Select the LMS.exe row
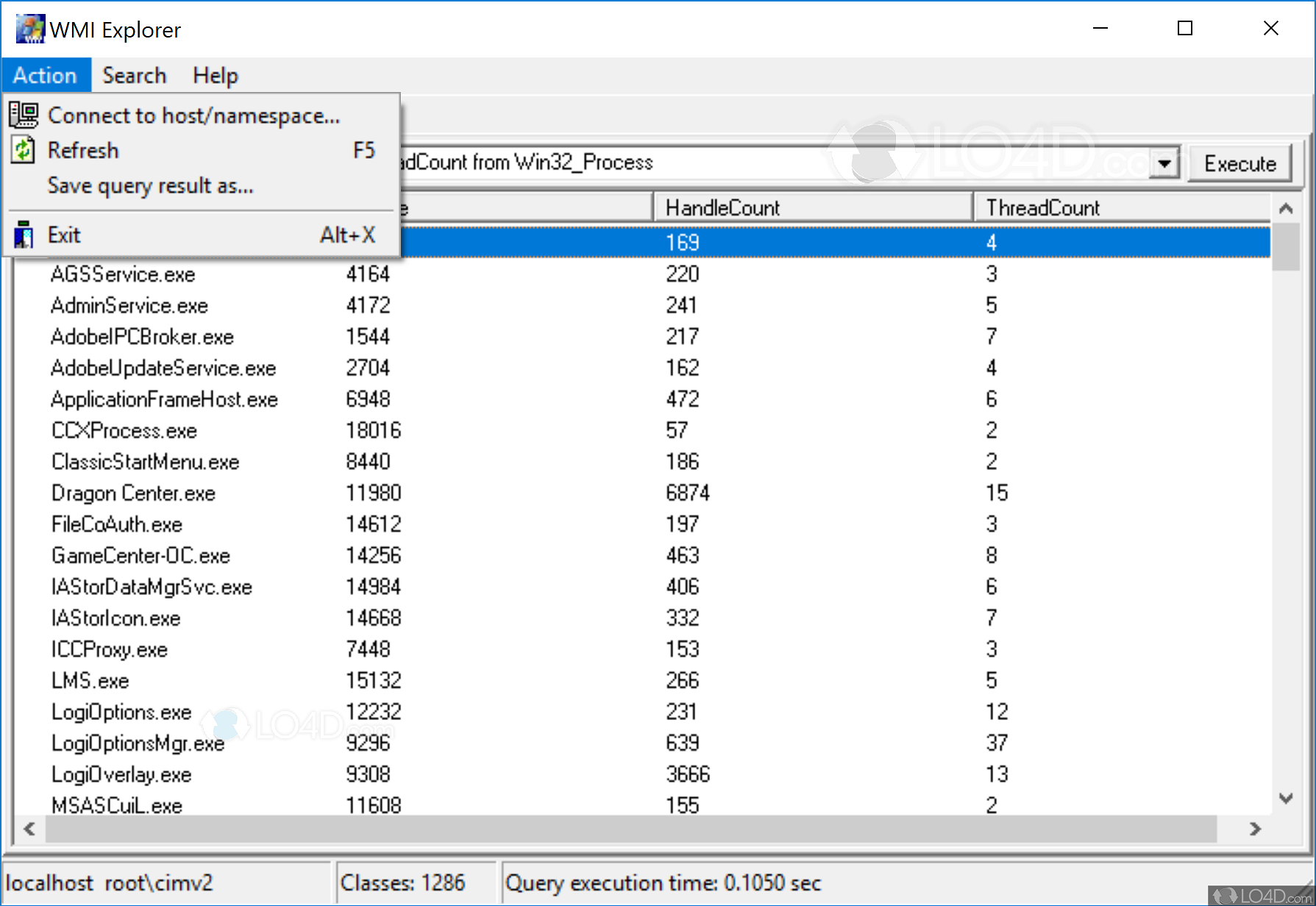This screenshot has height=906, width=1316. pyautogui.click(x=642, y=680)
